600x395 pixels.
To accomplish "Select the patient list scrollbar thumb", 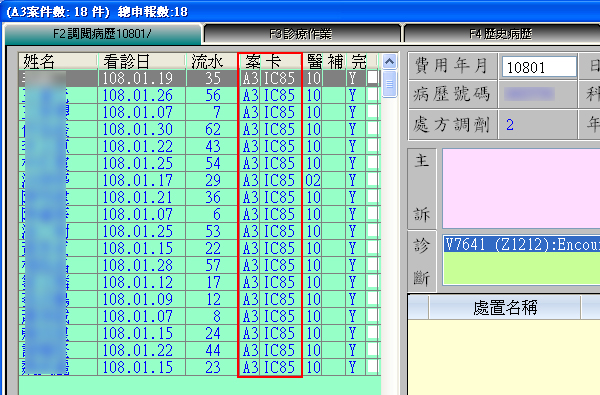I will (389, 84).
